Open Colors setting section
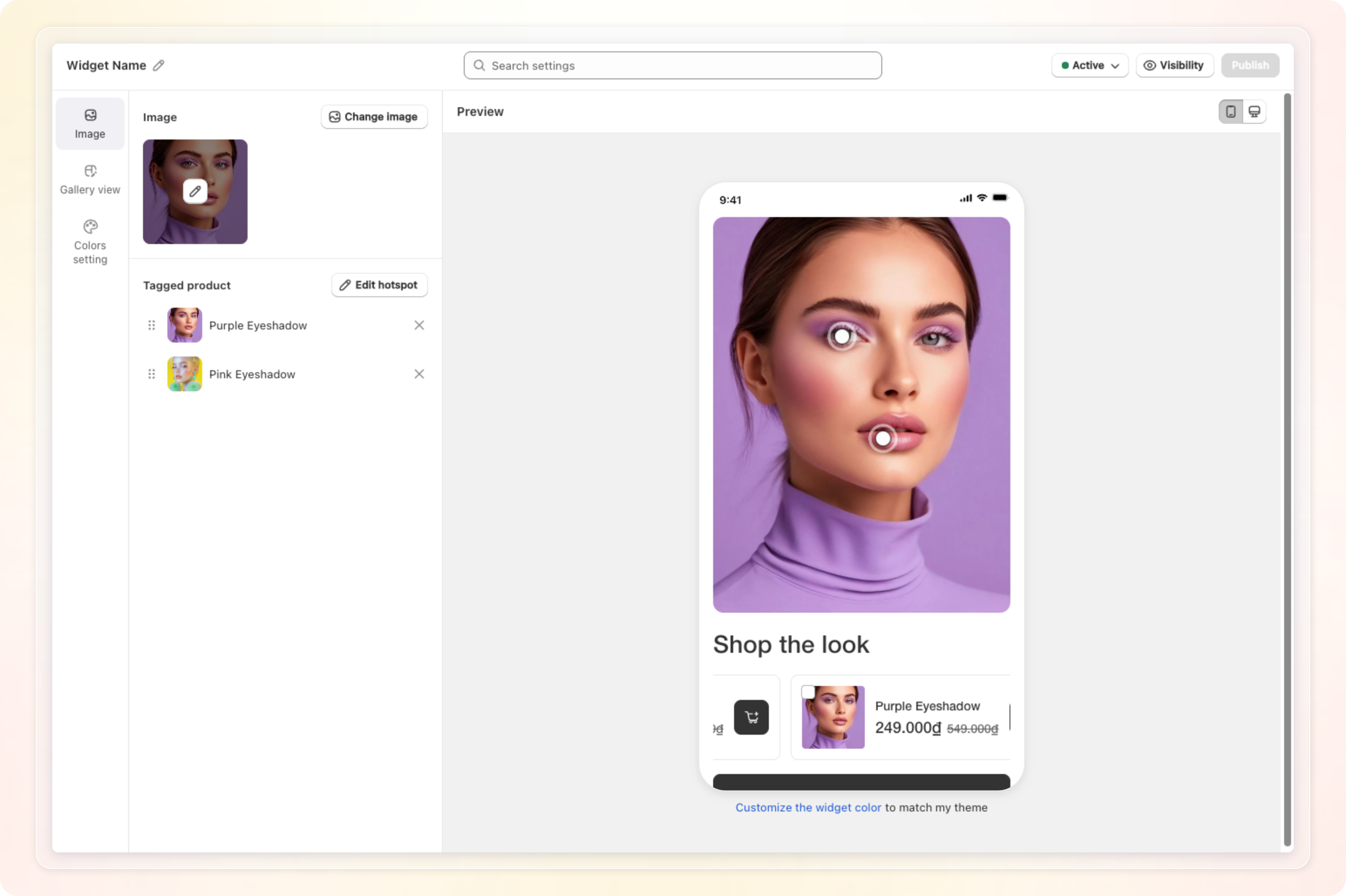Viewport: 1346px width, 896px height. (90, 242)
